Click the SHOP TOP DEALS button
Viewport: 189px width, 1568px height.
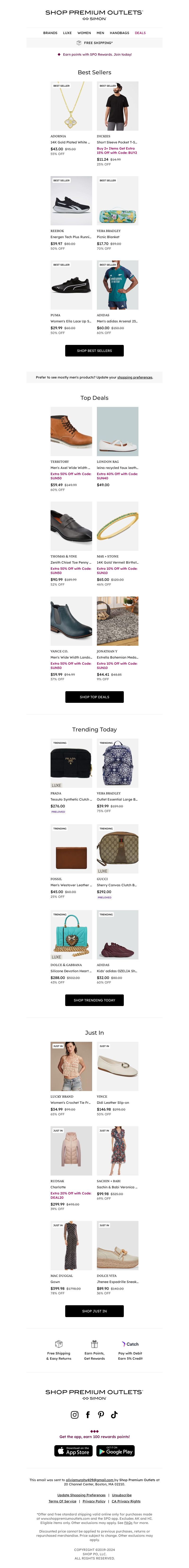pyautogui.click(x=94, y=697)
